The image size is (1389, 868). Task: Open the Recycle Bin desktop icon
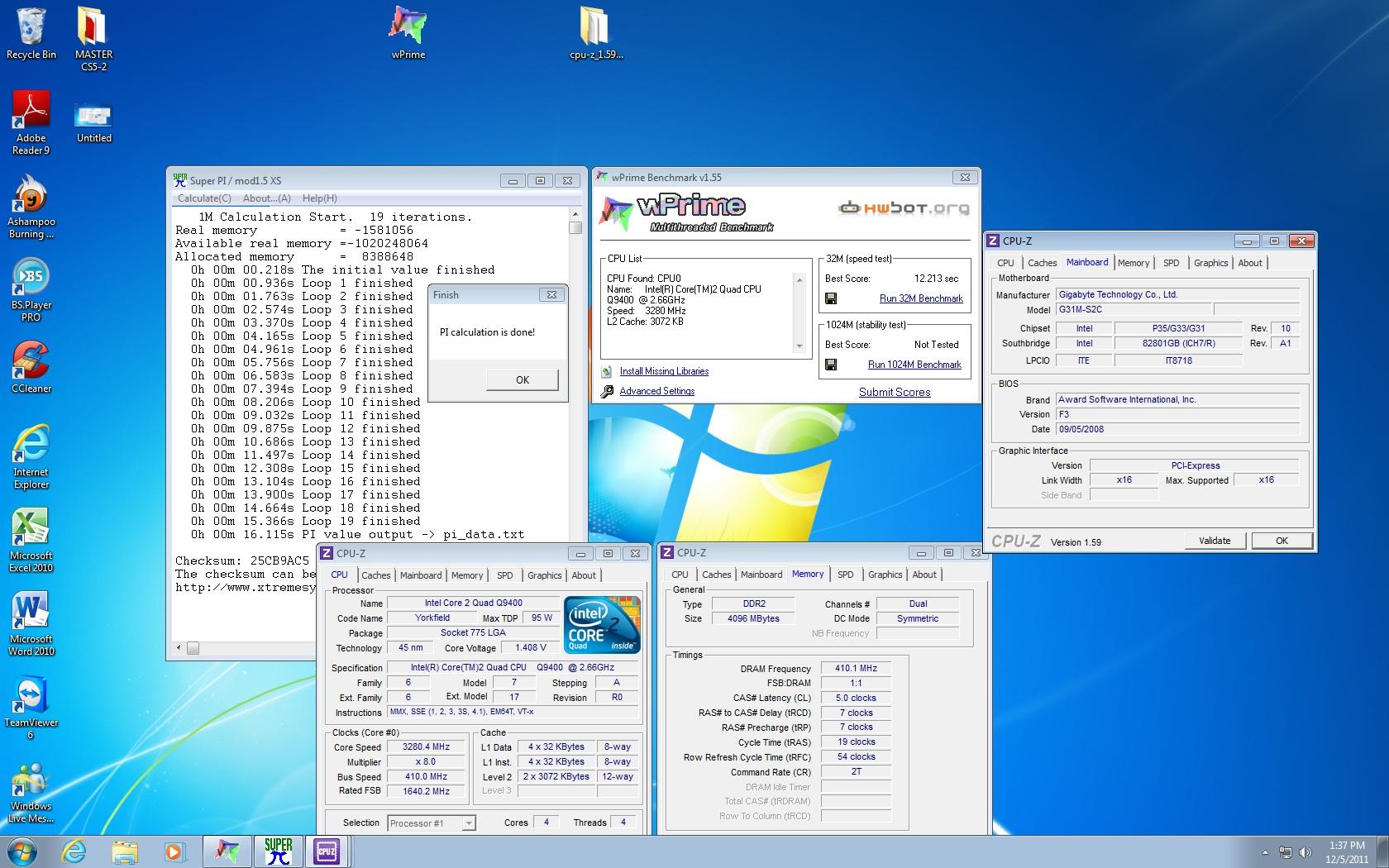31,33
